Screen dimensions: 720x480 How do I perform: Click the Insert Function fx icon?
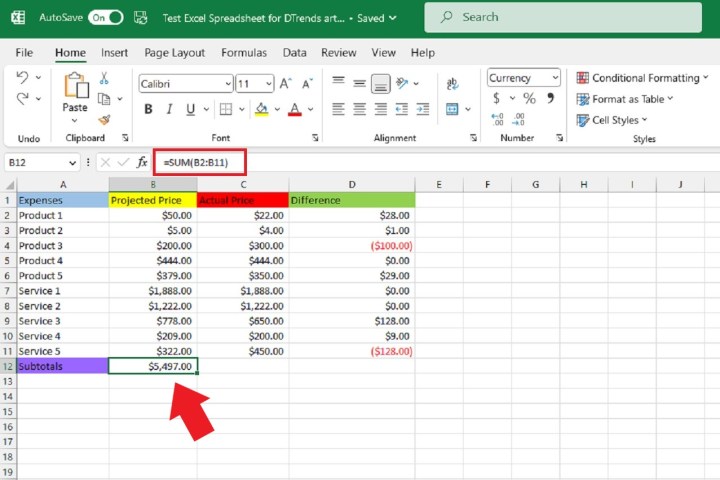[x=142, y=162]
